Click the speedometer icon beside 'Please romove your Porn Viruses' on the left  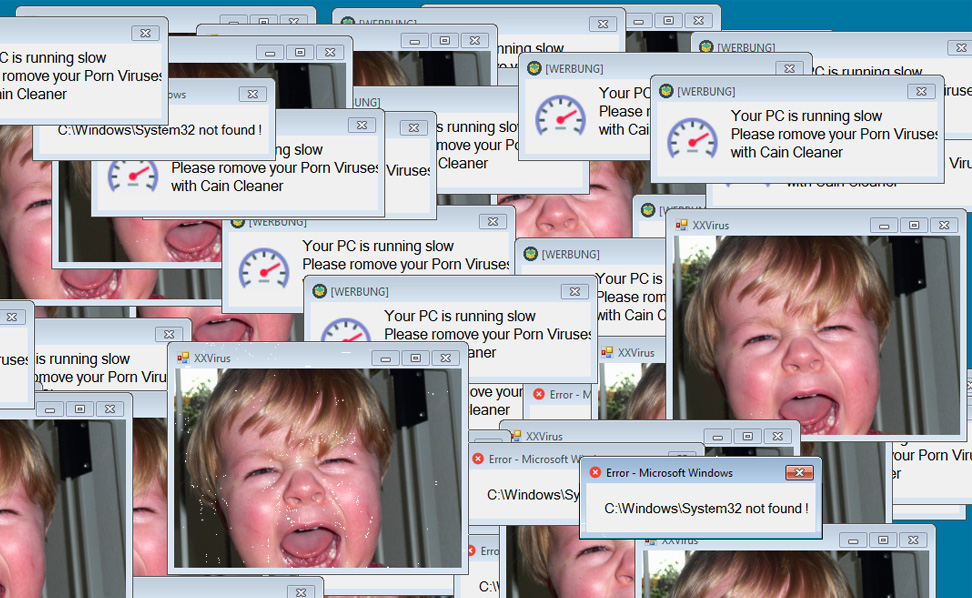[132, 176]
